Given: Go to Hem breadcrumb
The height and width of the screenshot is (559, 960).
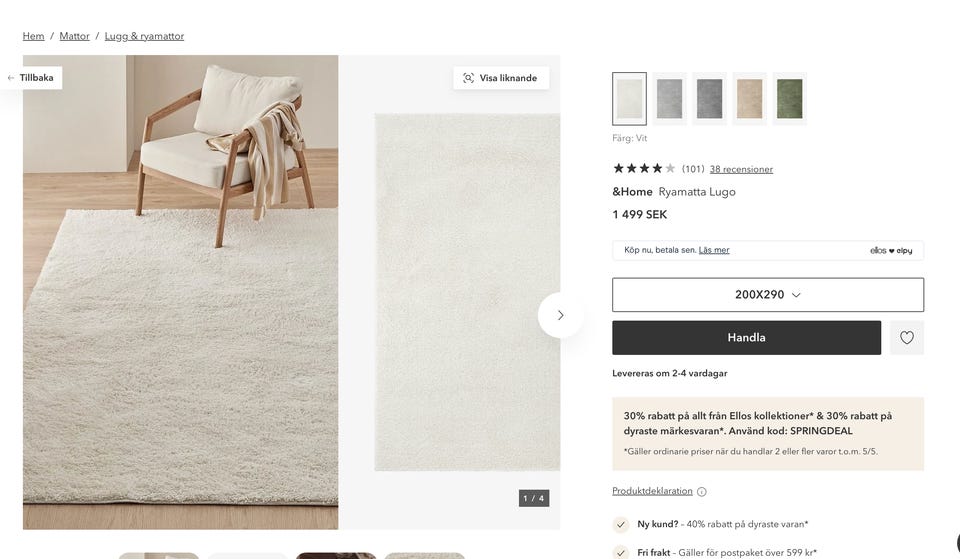Looking at the screenshot, I should coord(34,36).
